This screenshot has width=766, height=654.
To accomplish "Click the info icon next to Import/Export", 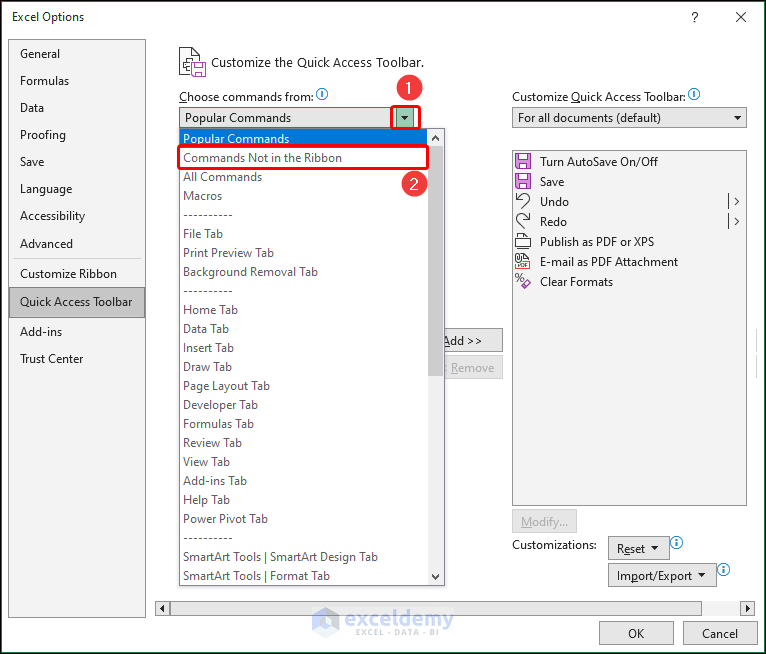I will [723, 570].
